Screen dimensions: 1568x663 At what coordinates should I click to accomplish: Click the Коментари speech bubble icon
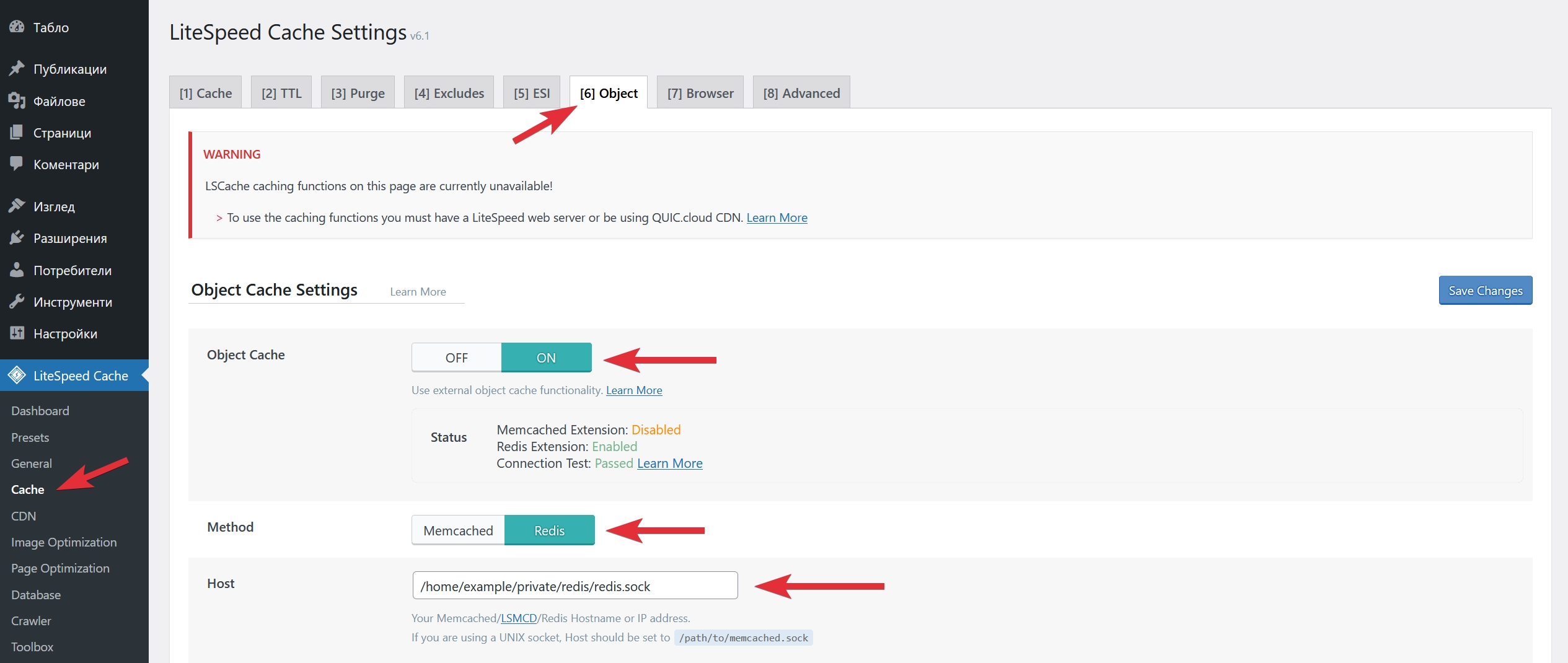click(17, 164)
